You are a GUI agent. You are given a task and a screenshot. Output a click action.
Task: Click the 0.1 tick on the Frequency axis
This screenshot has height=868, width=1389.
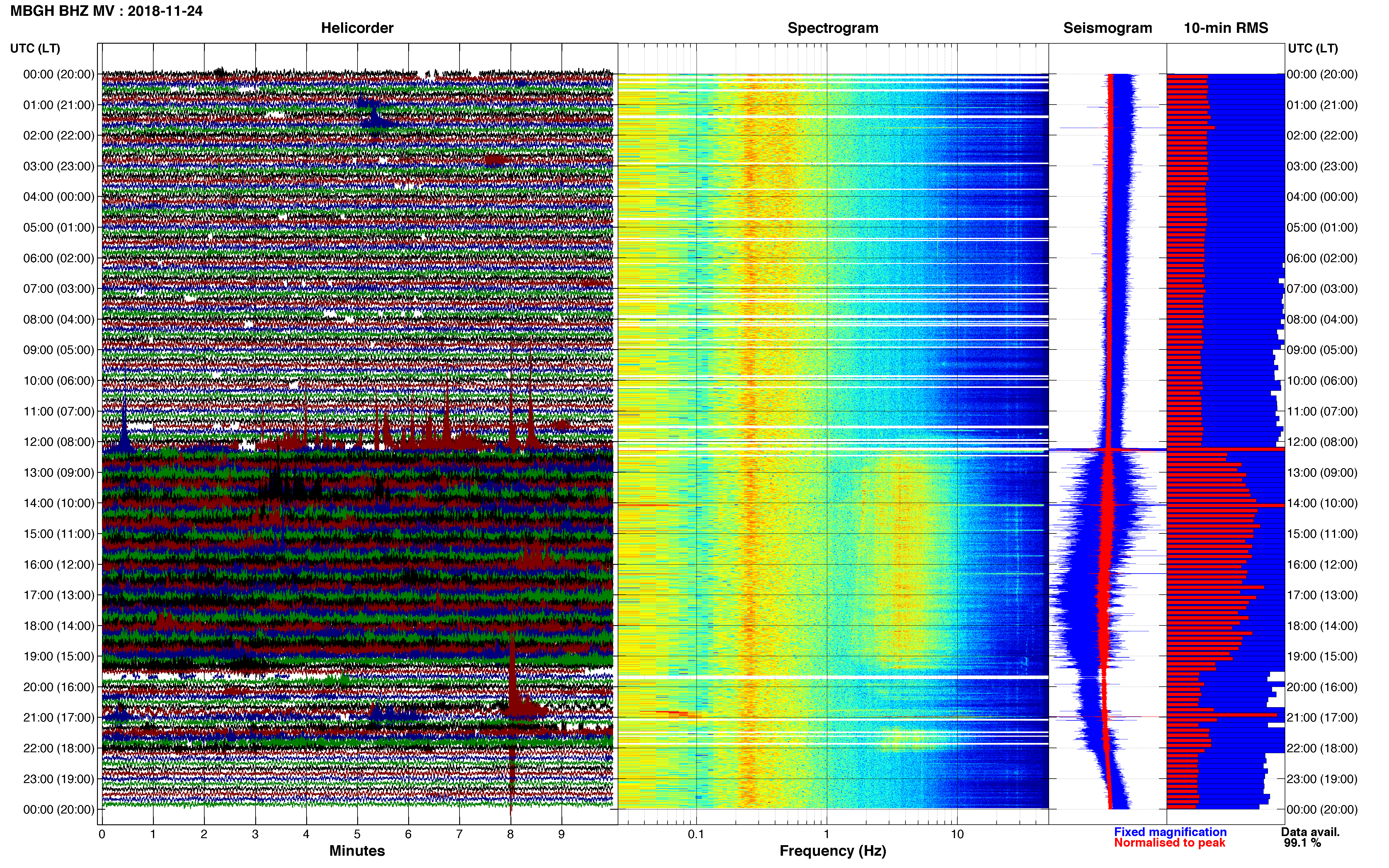(x=696, y=834)
